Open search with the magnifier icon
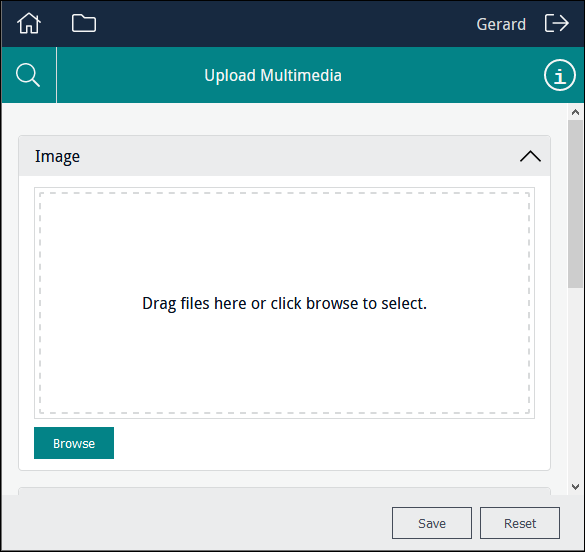Screen dimensions: 585x552 coord(28,75)
